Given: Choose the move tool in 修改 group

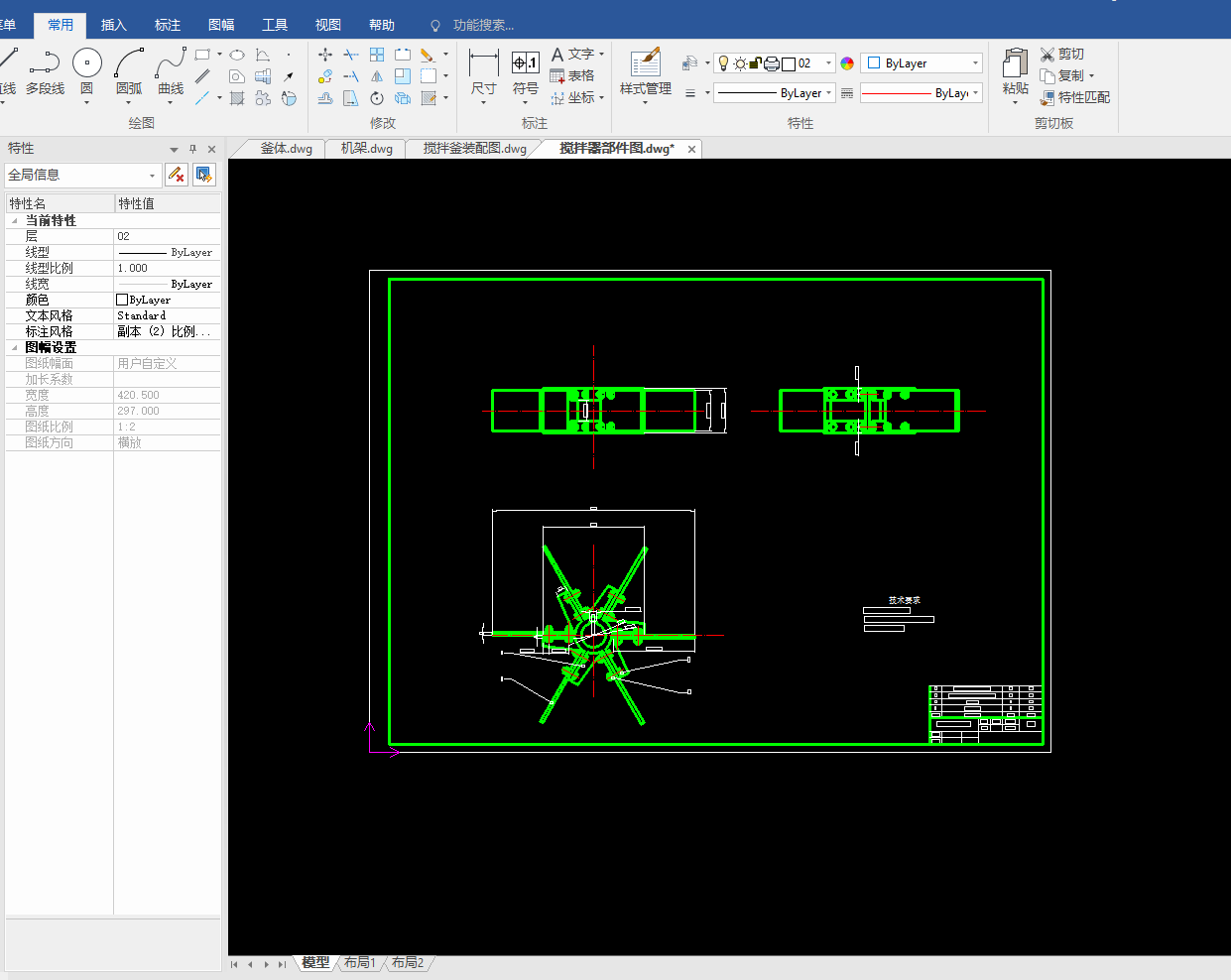Looking at the screenshot, I should point(325,55).
